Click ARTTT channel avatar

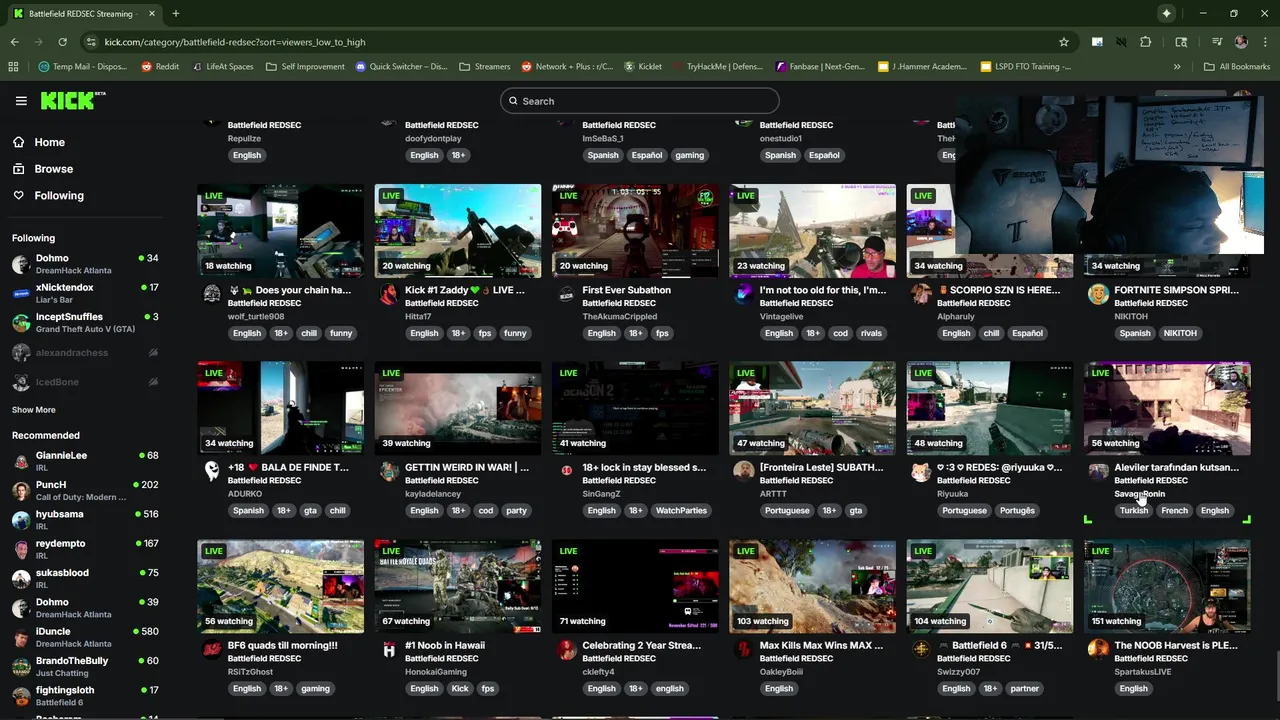pyautogui.click(x=743, y=471)
